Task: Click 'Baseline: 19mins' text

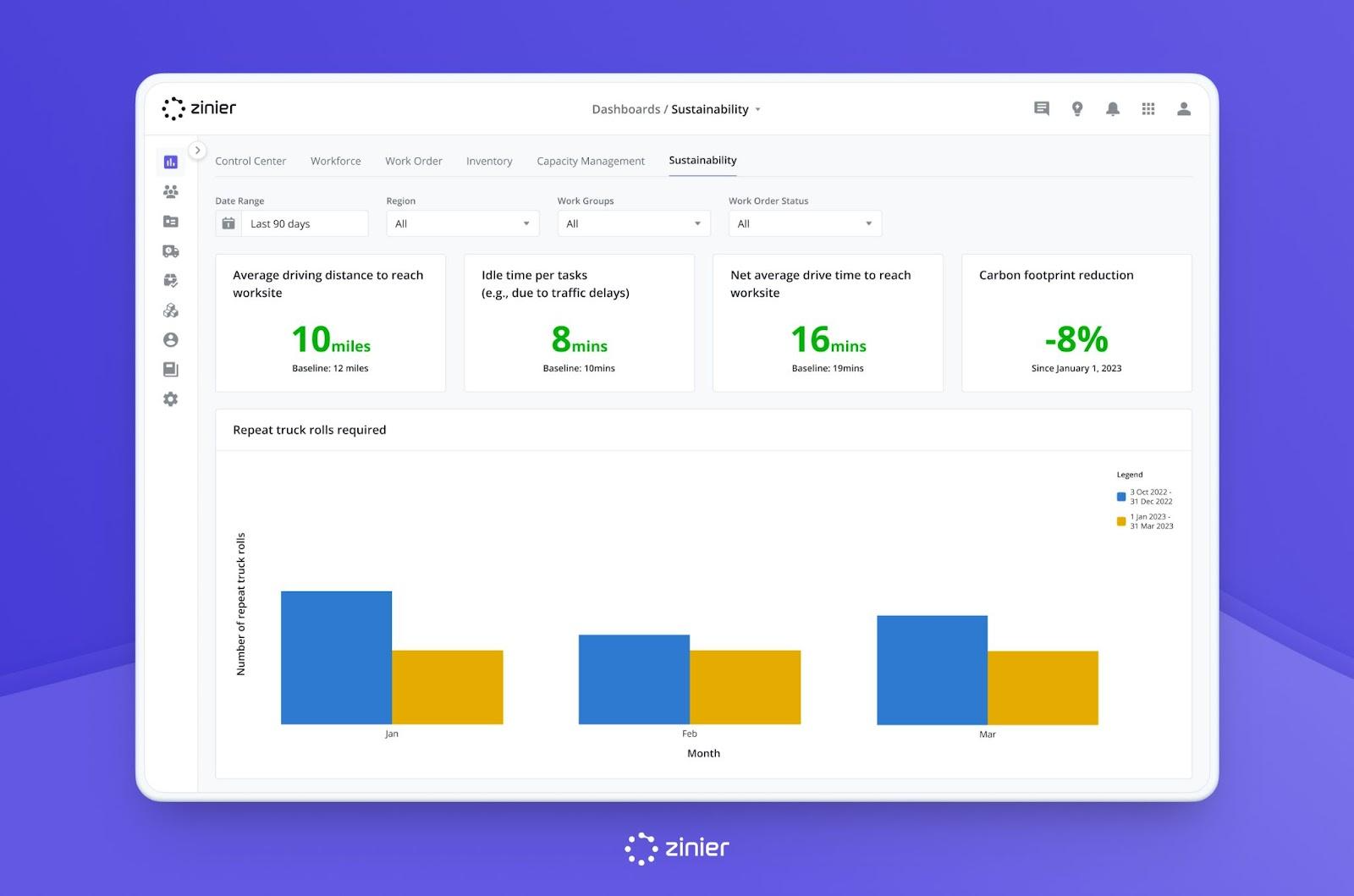Action: [x=828, y=368]
